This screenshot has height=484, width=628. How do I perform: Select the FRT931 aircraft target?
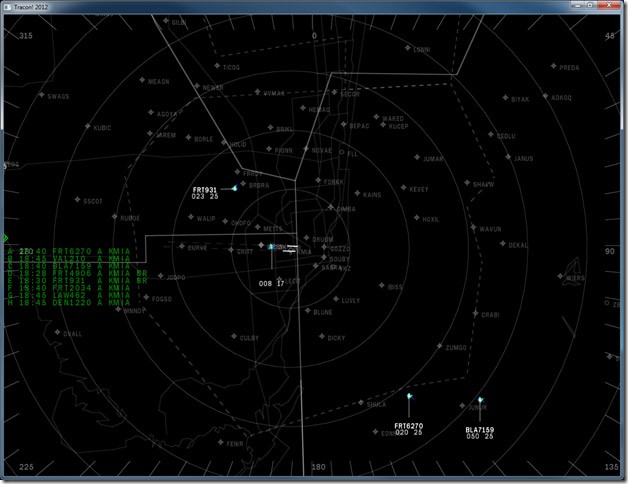pyautogui.click(x=235, y=187)
